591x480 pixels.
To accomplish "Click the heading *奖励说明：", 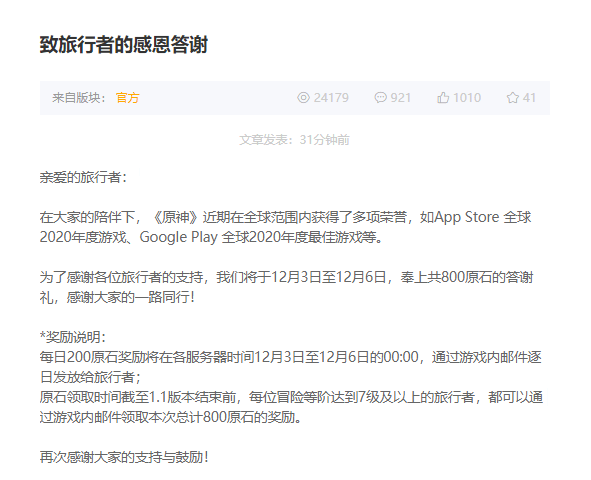I will tap(73, 337).
